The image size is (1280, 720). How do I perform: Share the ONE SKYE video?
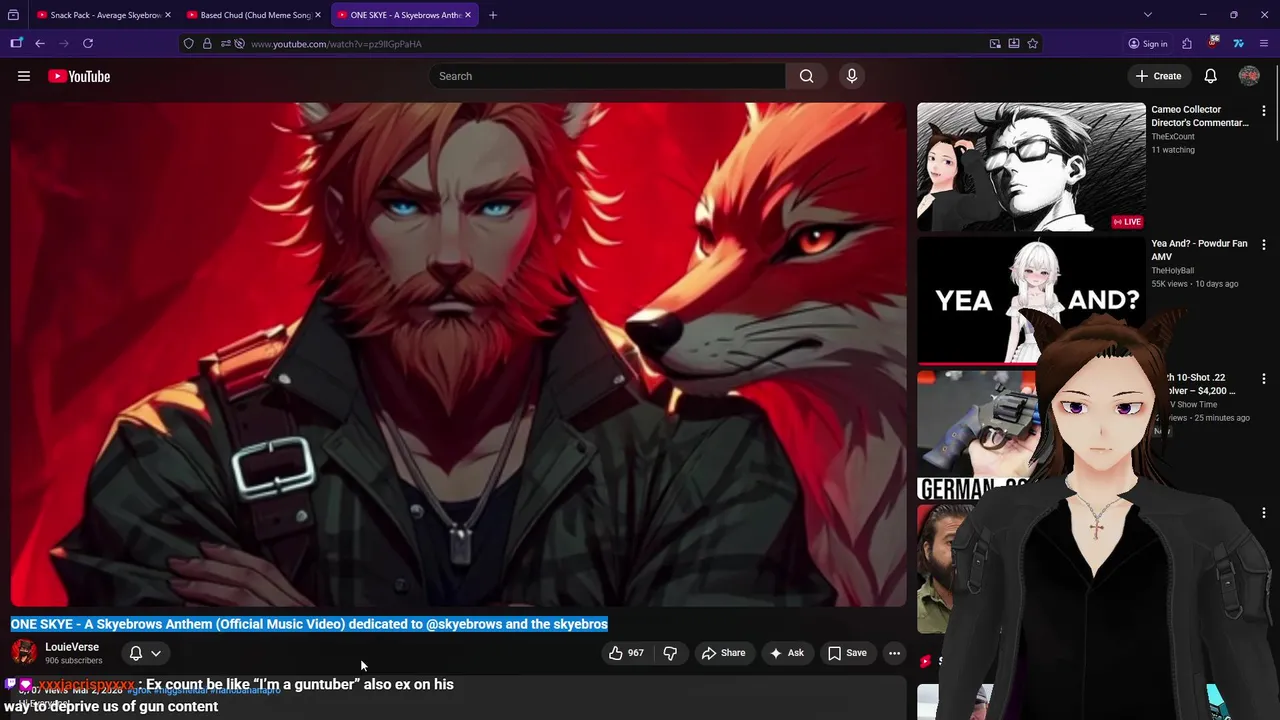click(x=723, y=653)
